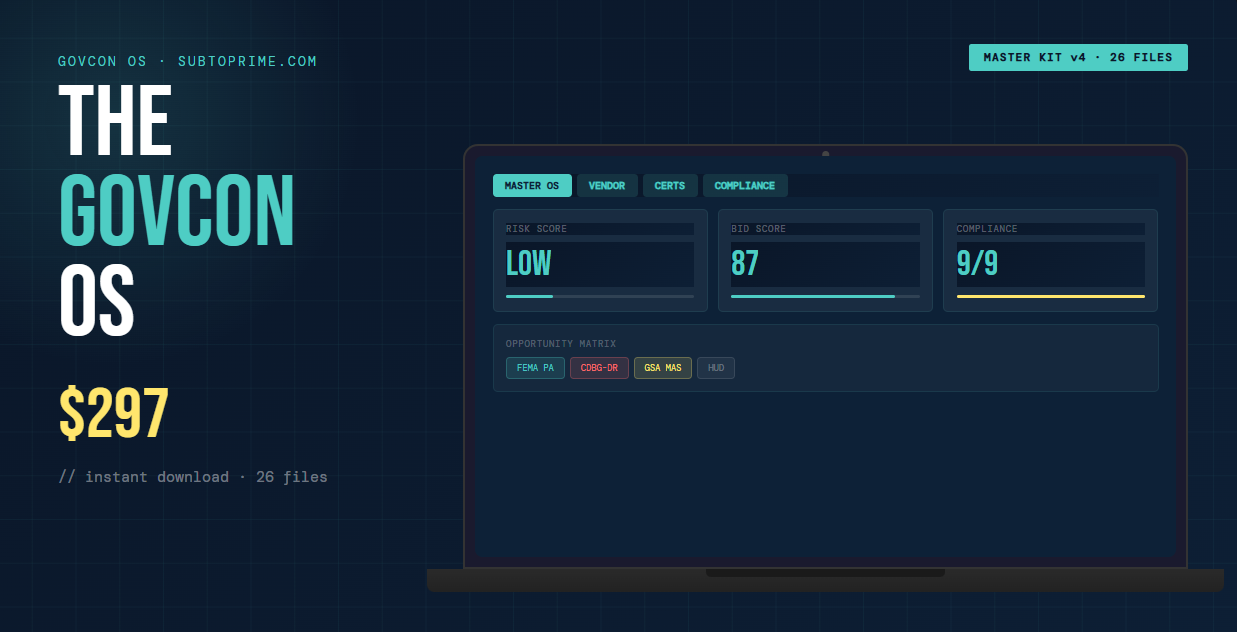This screenshot has width=1237, height=632.
Task: Click the $297 price
Action: 114,414
